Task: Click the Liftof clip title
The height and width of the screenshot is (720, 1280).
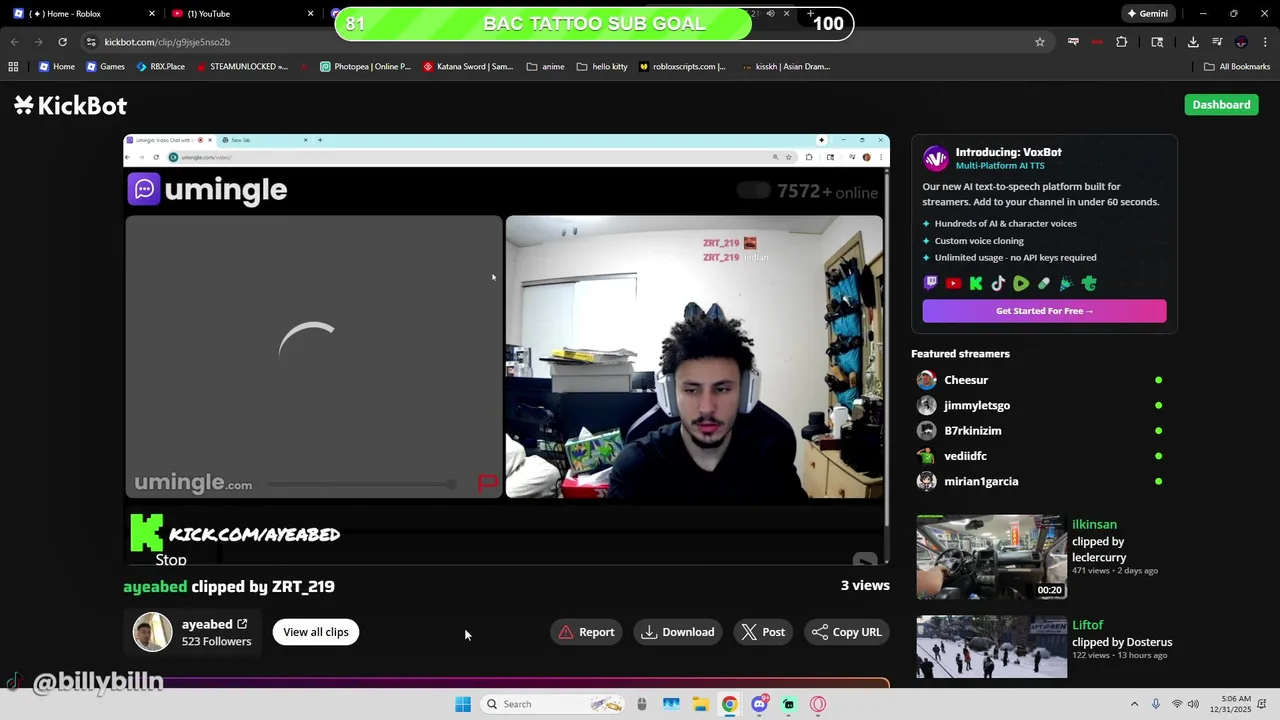Action: 1087,625
